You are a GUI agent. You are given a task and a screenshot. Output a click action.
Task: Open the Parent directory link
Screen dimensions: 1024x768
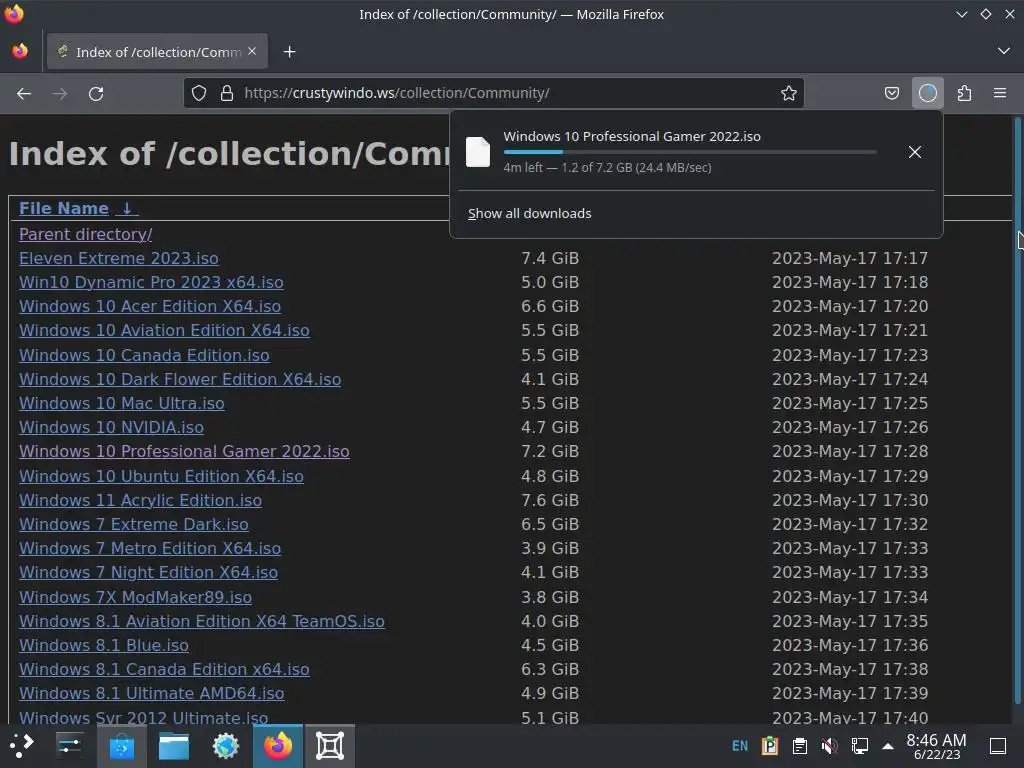(86, 234)
